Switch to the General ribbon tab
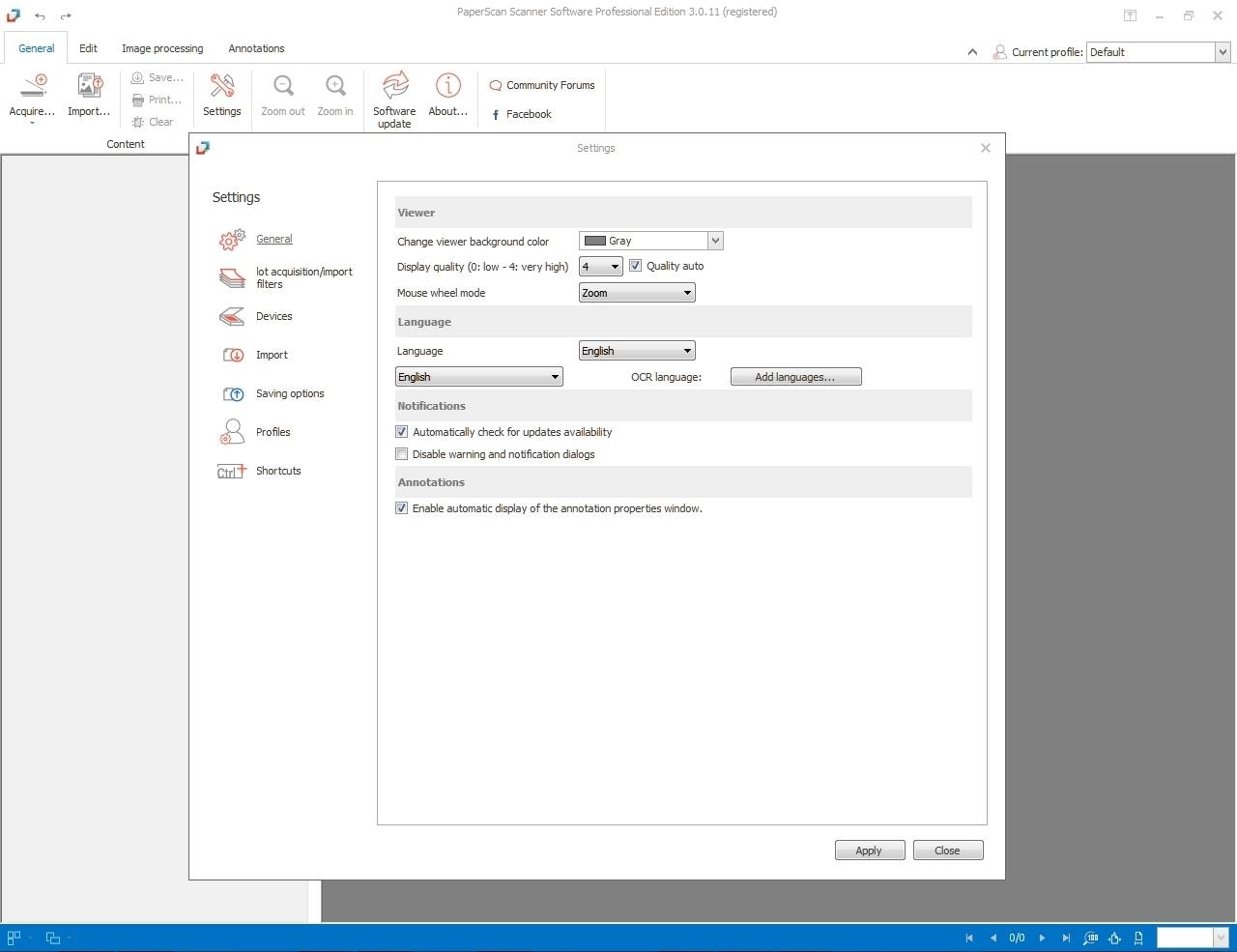This screenshot has height=952, width=1237. pos(37,48)
